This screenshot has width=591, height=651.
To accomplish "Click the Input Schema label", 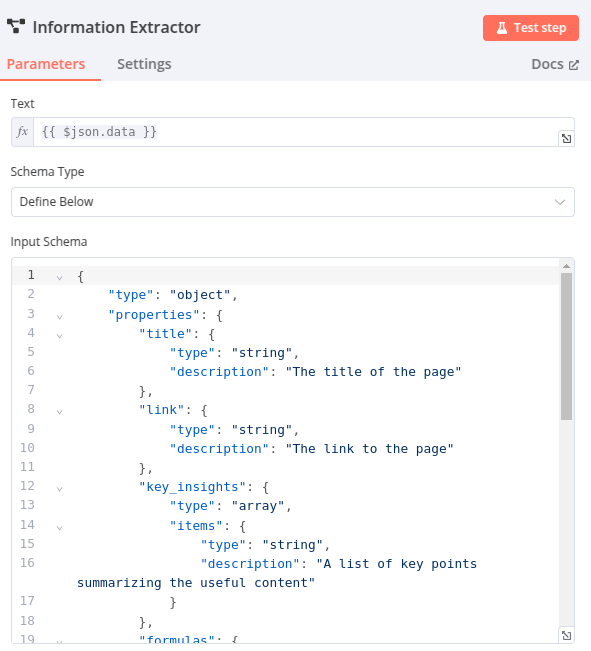I will (x=49, y=242).
